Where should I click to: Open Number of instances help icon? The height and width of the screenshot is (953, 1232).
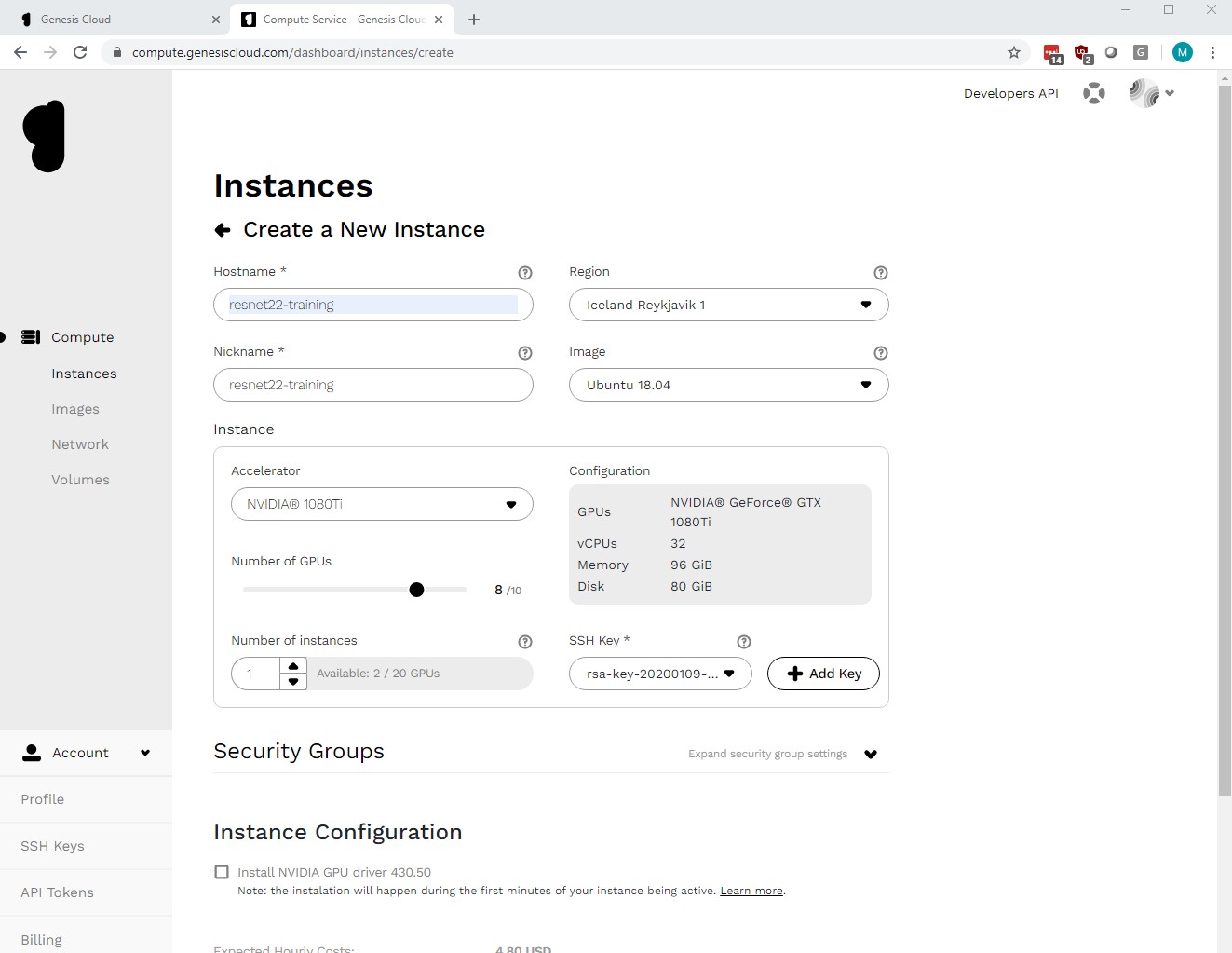pos(525,642)
